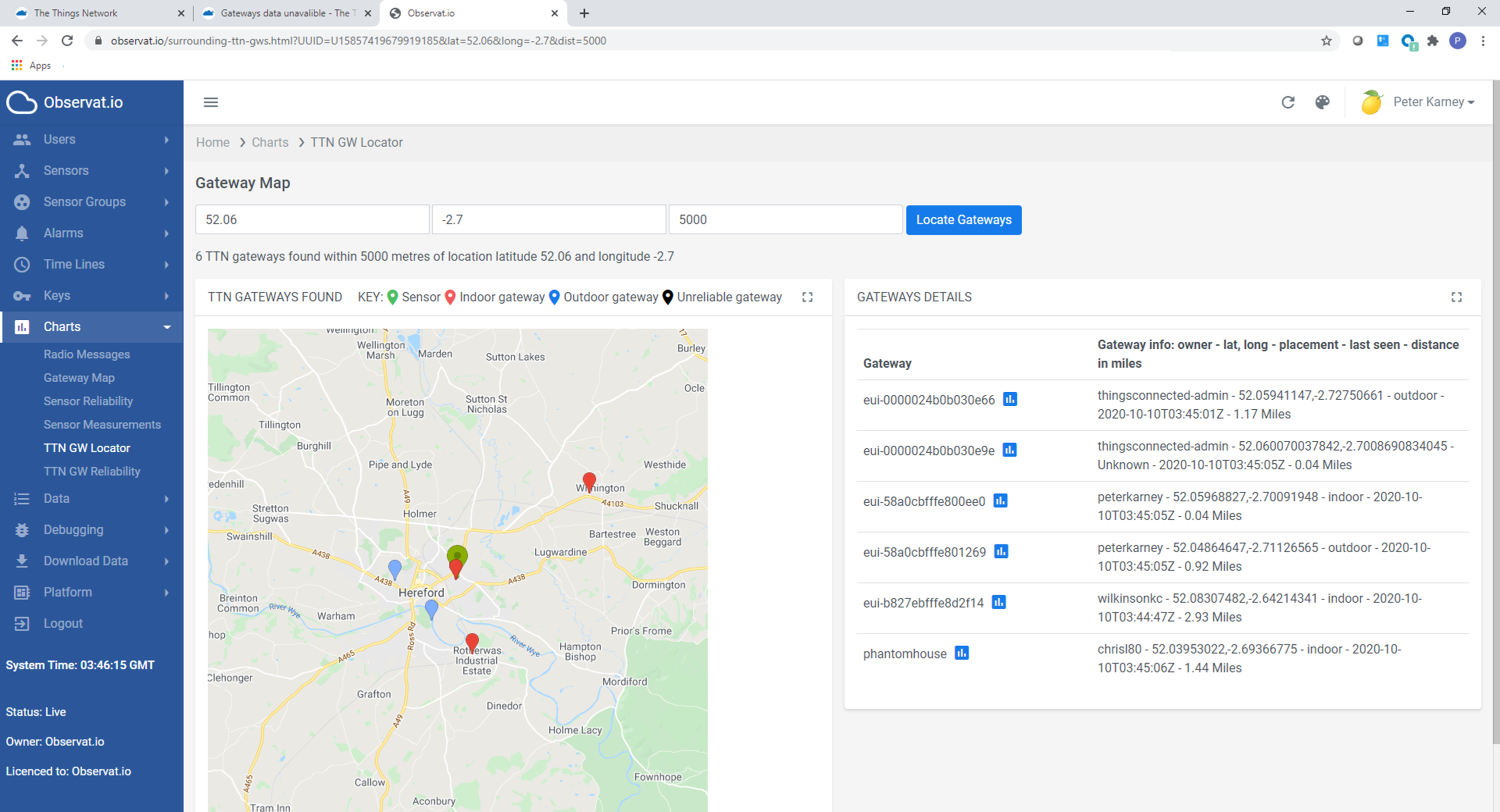Expand the Users sidebar menu
The height and width of the screenshot is (812, 1500).
click(91, 139)
